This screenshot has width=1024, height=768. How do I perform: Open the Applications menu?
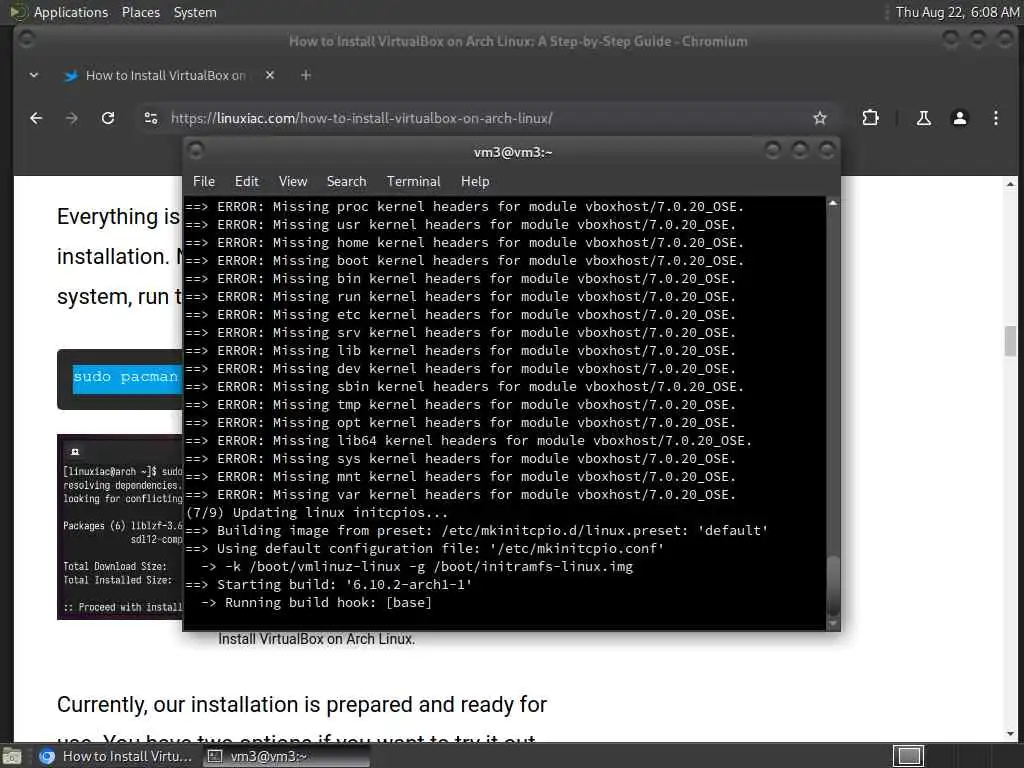[x=71, y=12]
